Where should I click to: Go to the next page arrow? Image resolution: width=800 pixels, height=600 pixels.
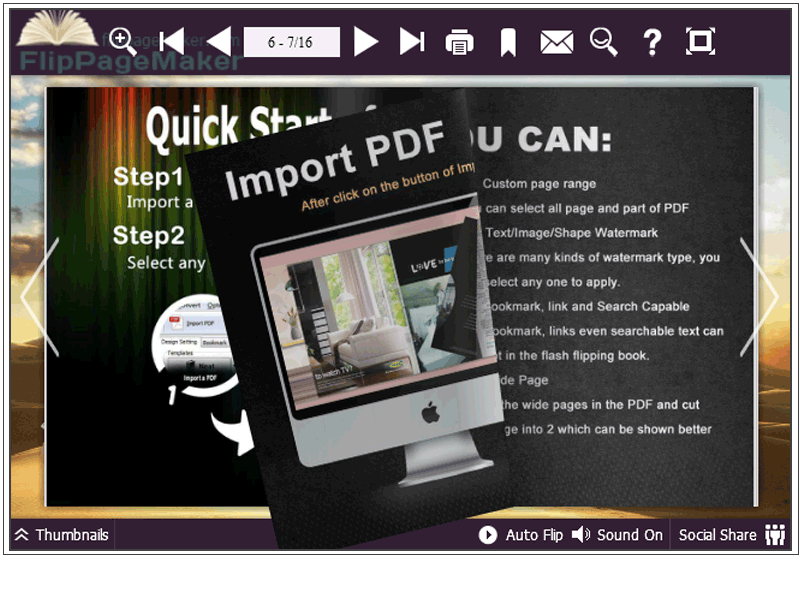tap(366, 42)
